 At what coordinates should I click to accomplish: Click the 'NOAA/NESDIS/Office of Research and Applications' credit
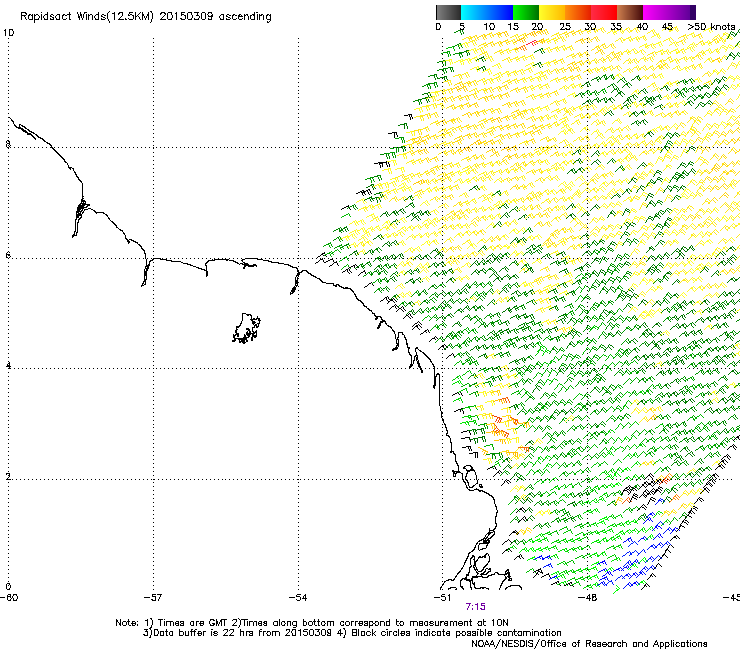tap(589, 644)
